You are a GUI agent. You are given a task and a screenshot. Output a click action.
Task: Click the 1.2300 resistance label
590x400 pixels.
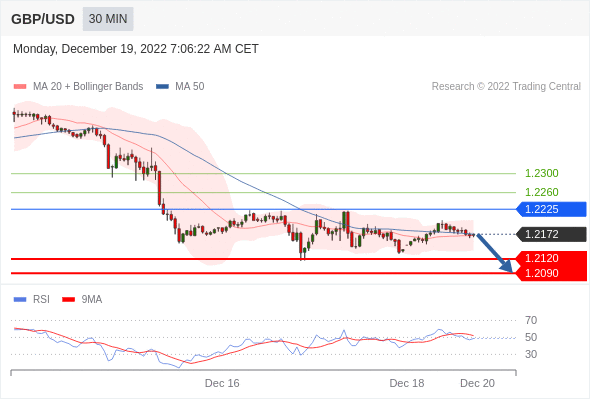coord(542,173)
